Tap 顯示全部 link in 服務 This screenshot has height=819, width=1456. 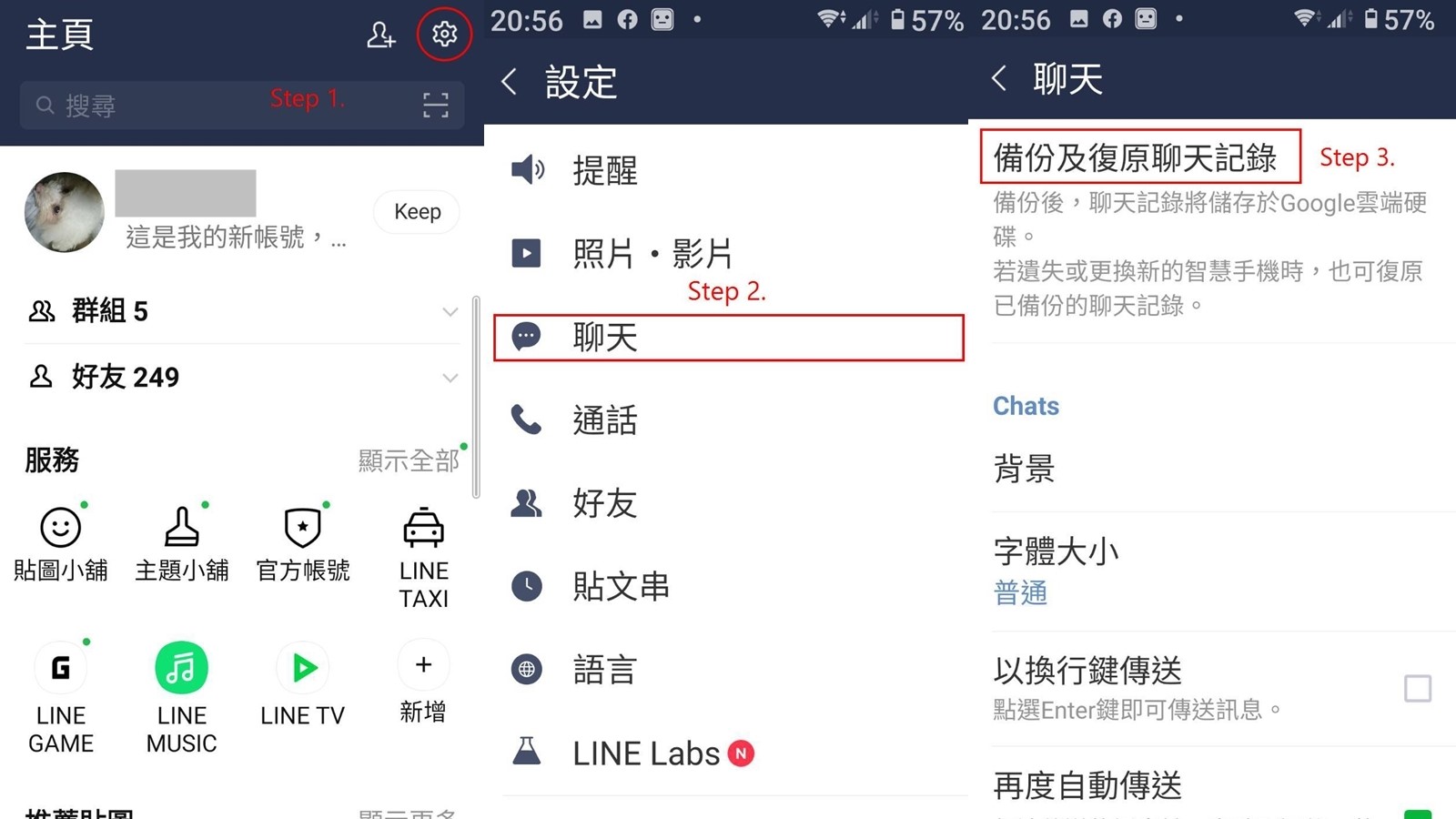coord(409,460)
